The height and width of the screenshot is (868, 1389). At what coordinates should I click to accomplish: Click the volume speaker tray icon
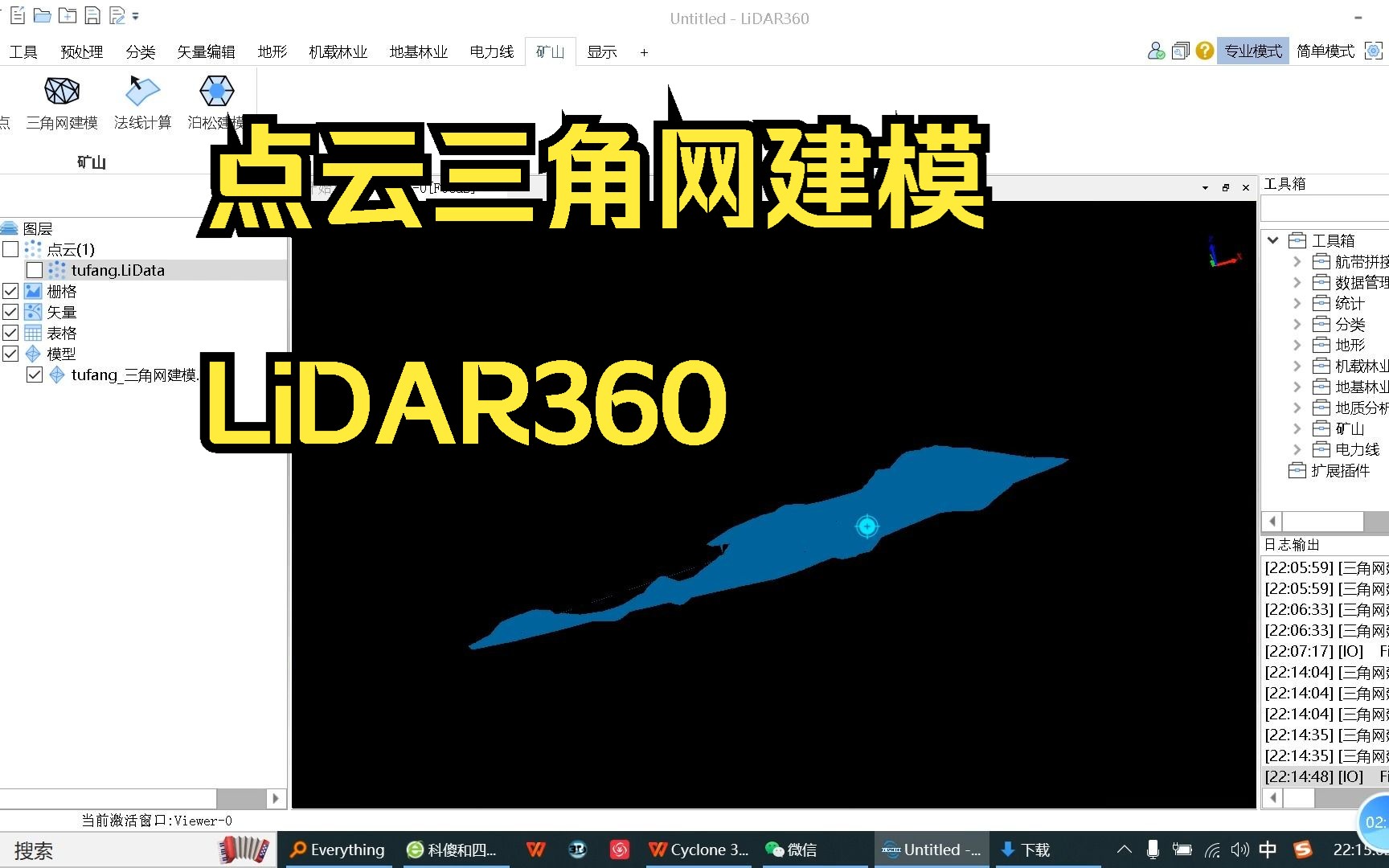coord(1239,850)
